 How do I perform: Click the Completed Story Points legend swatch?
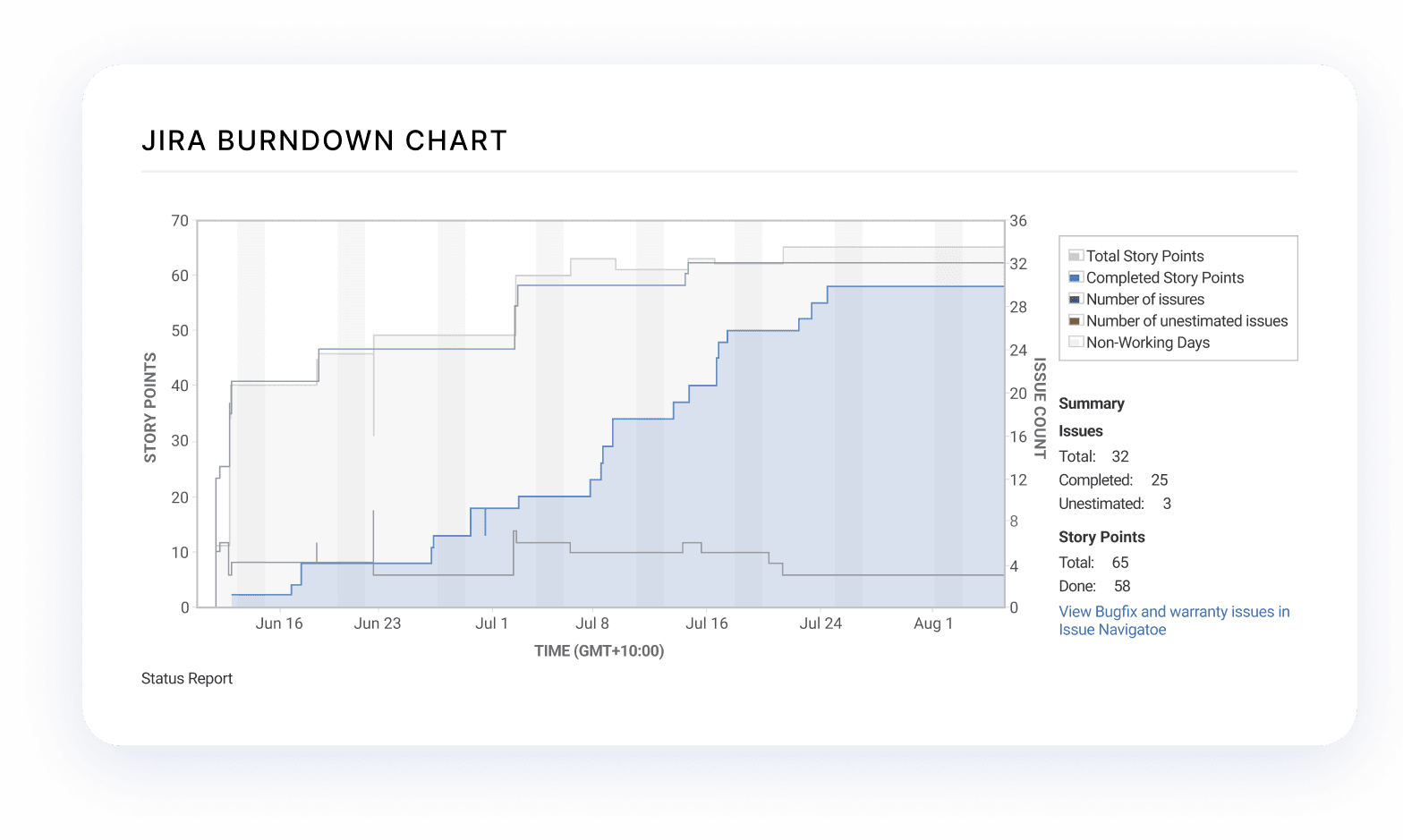[x=1076, y=277]
